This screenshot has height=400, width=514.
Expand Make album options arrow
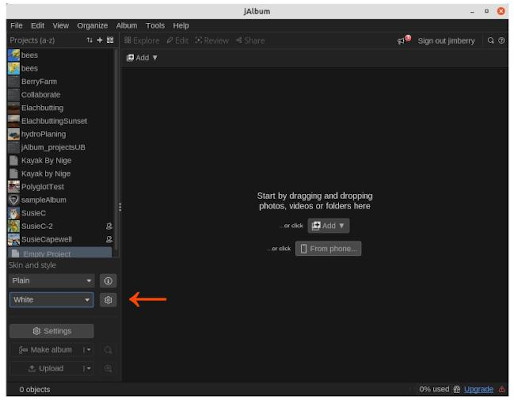click(x=87, y=350)
